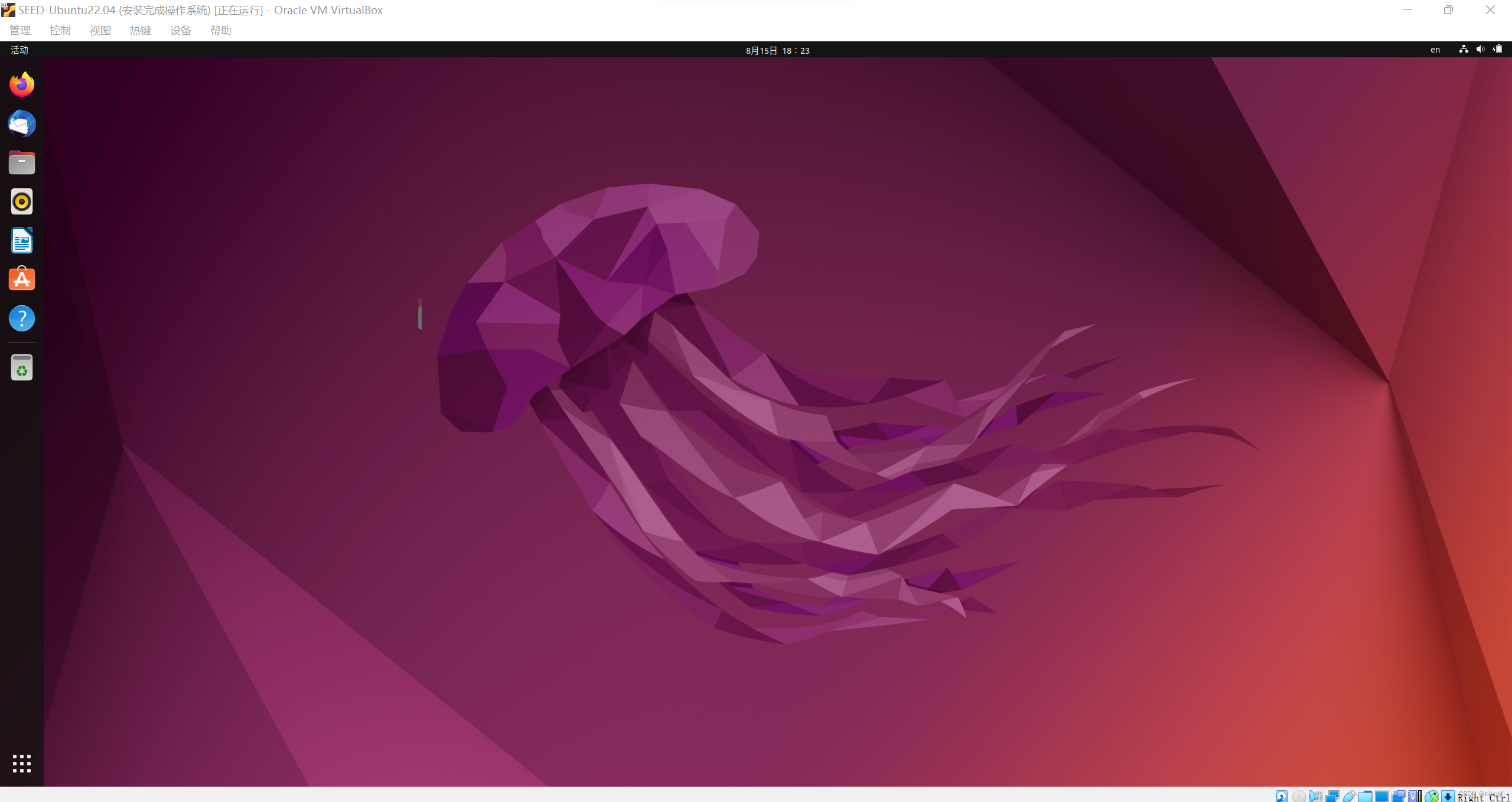Open the 设备 menu

pyautogui.click(x=181, y=30)
